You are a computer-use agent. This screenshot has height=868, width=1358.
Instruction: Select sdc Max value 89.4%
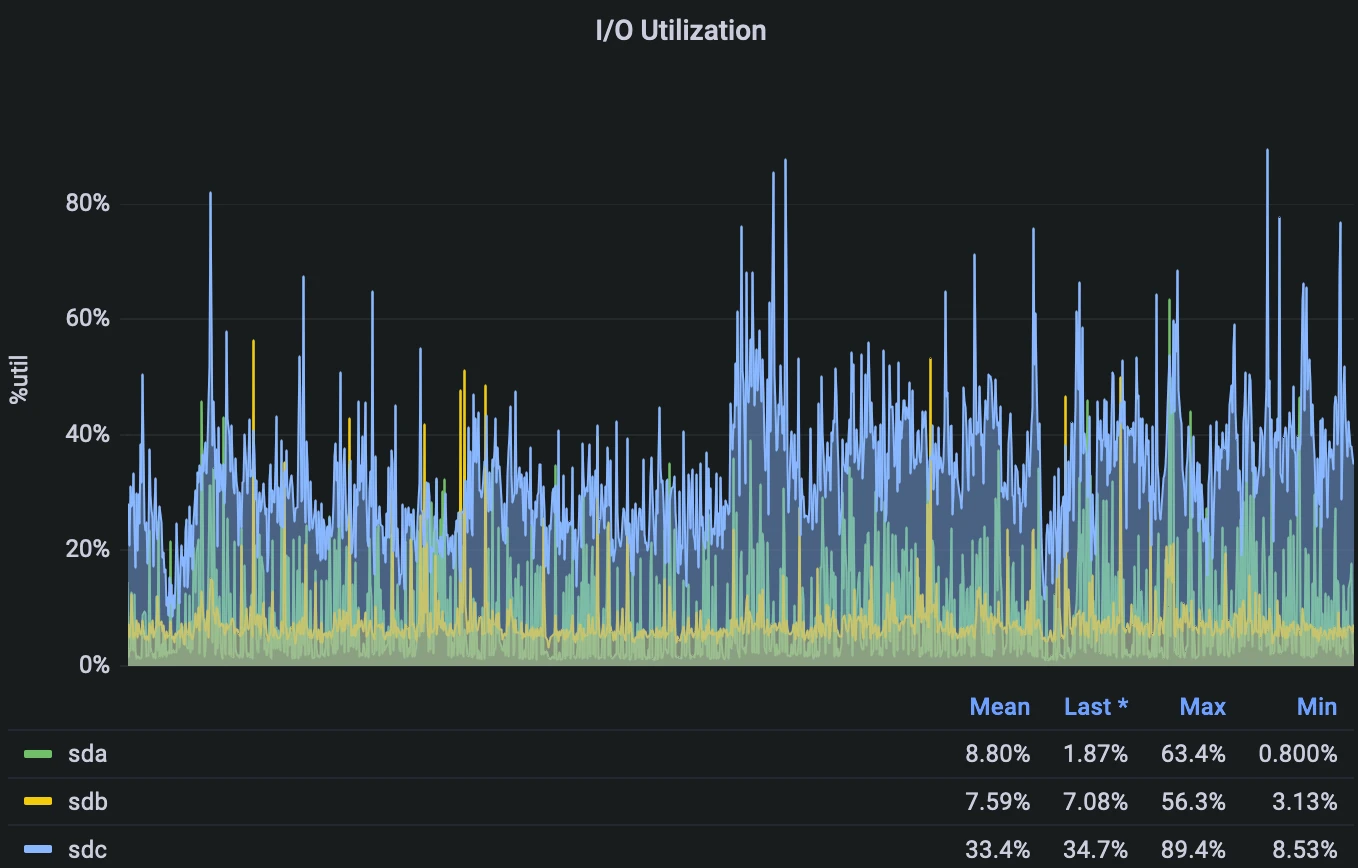pyautogui.click(x=1192, y=850)
